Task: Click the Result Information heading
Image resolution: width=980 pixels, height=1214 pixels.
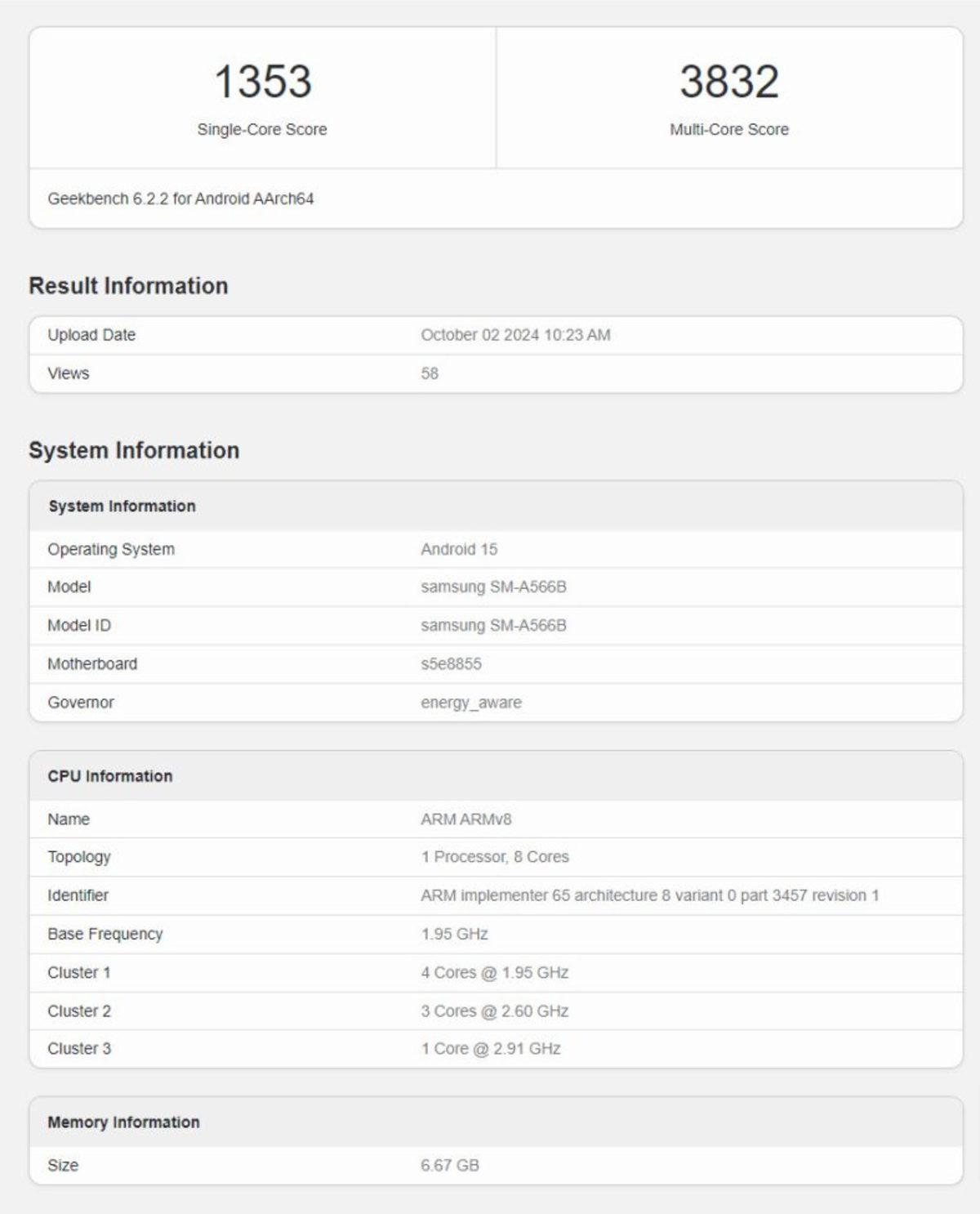Action: [x=128, y=286]
